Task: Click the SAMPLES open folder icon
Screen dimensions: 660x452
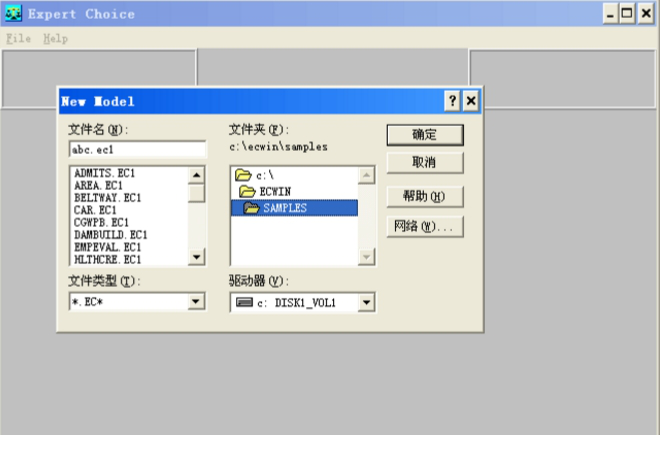Action: (251, 208)
